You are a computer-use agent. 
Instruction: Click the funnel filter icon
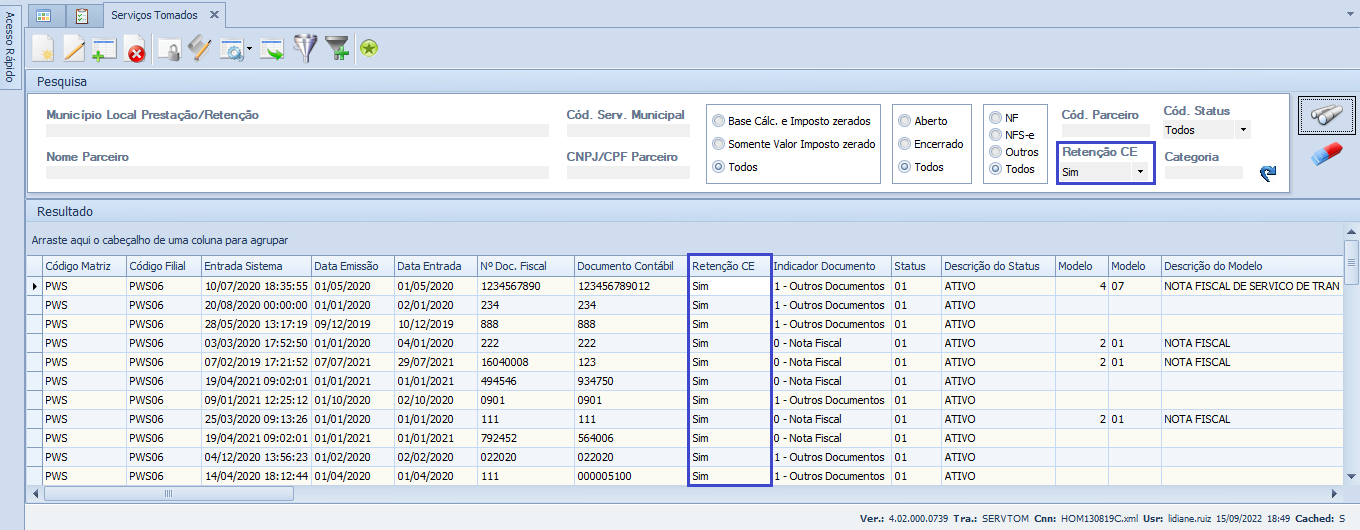305,48
